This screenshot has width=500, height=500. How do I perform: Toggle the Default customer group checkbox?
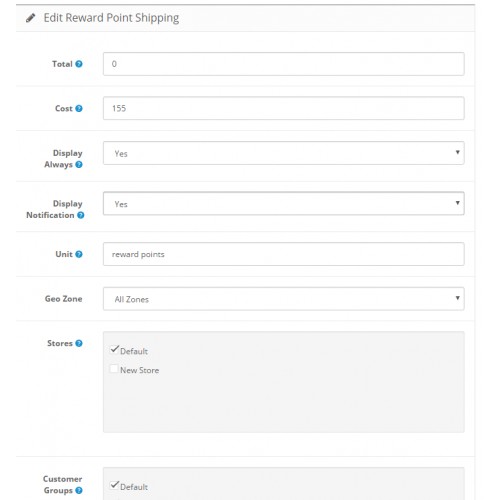(114, 486)
